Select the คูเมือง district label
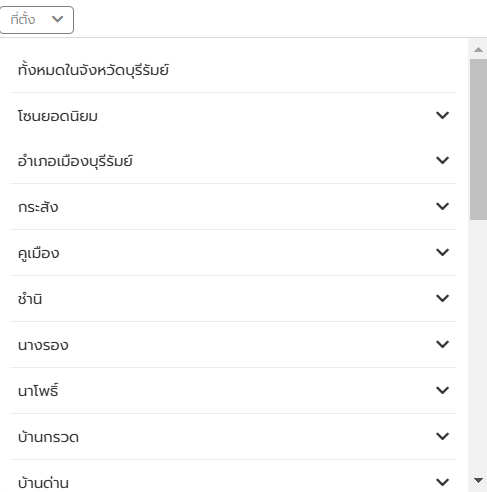The width and height of the screenshot is (487, 492). (39, 253)
